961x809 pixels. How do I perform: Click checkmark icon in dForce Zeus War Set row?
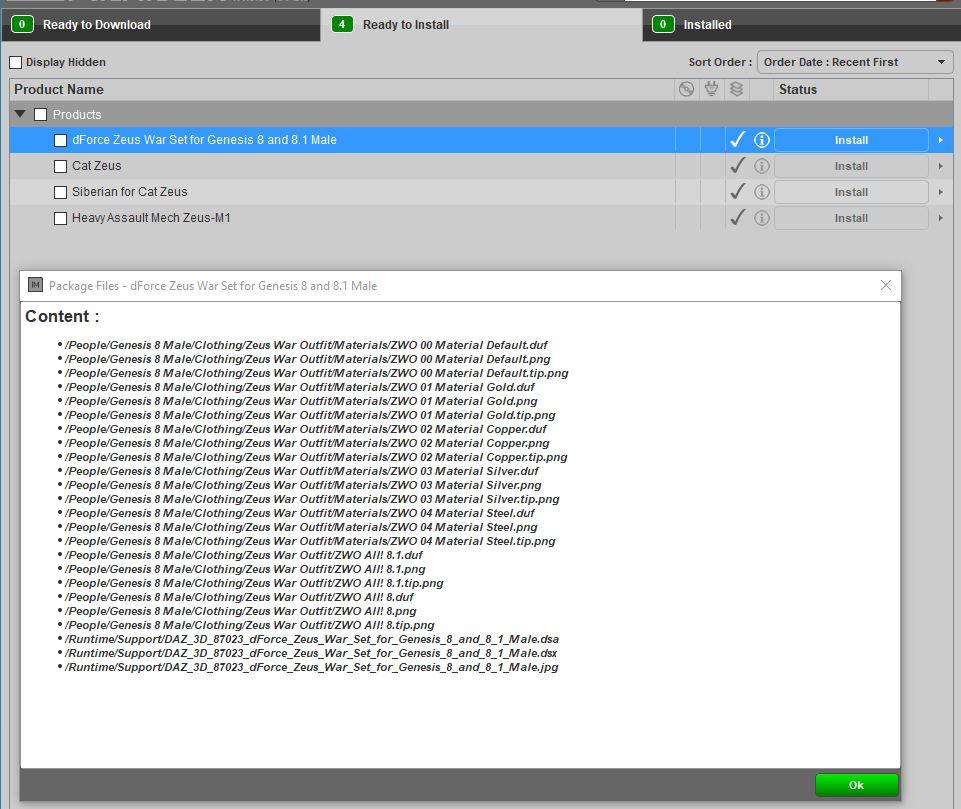[738, 140]
